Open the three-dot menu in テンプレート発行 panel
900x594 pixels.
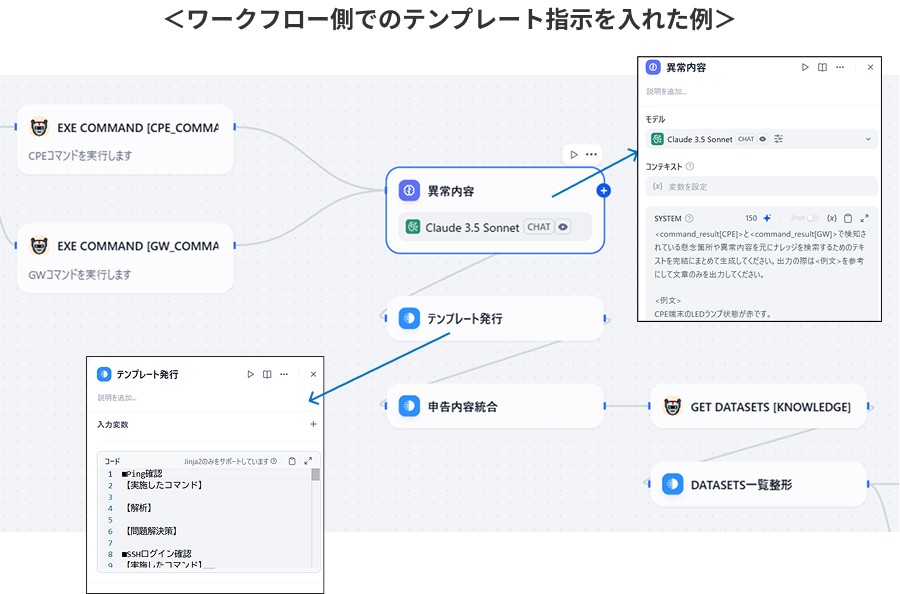point(285,374)
